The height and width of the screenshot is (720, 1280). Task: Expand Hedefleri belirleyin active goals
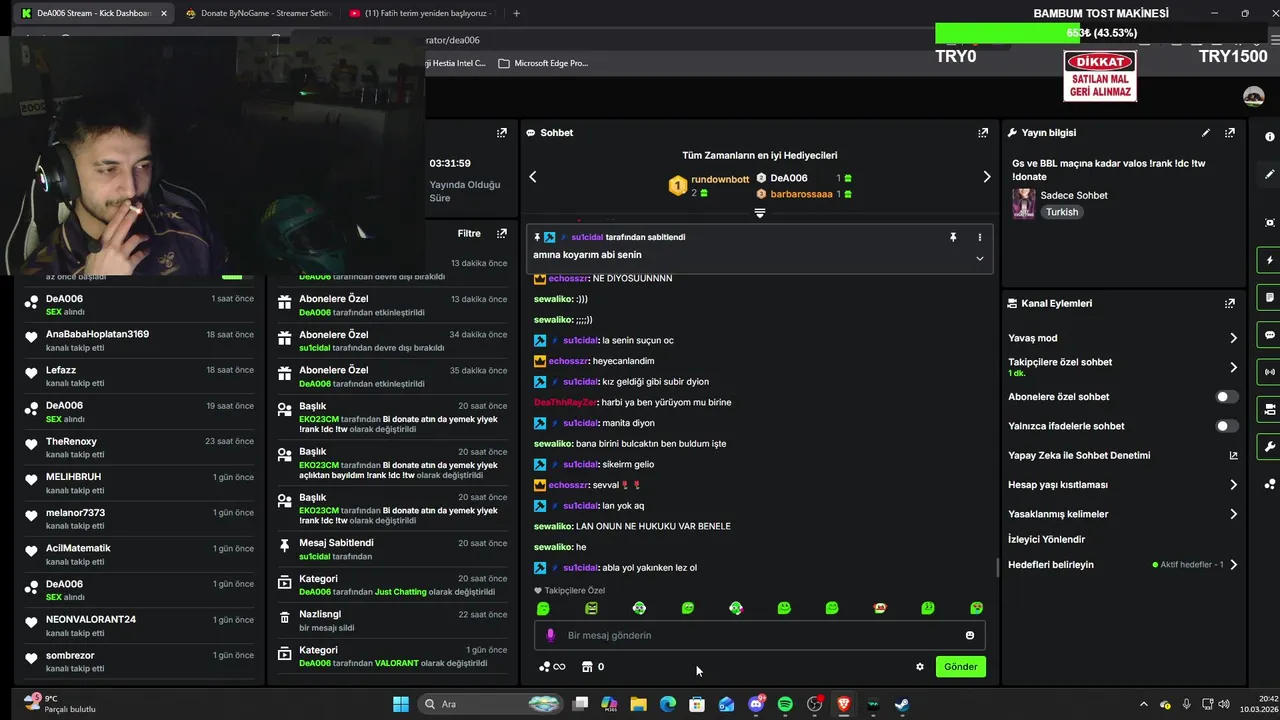pyautogui.click(x=1233, y=565)
